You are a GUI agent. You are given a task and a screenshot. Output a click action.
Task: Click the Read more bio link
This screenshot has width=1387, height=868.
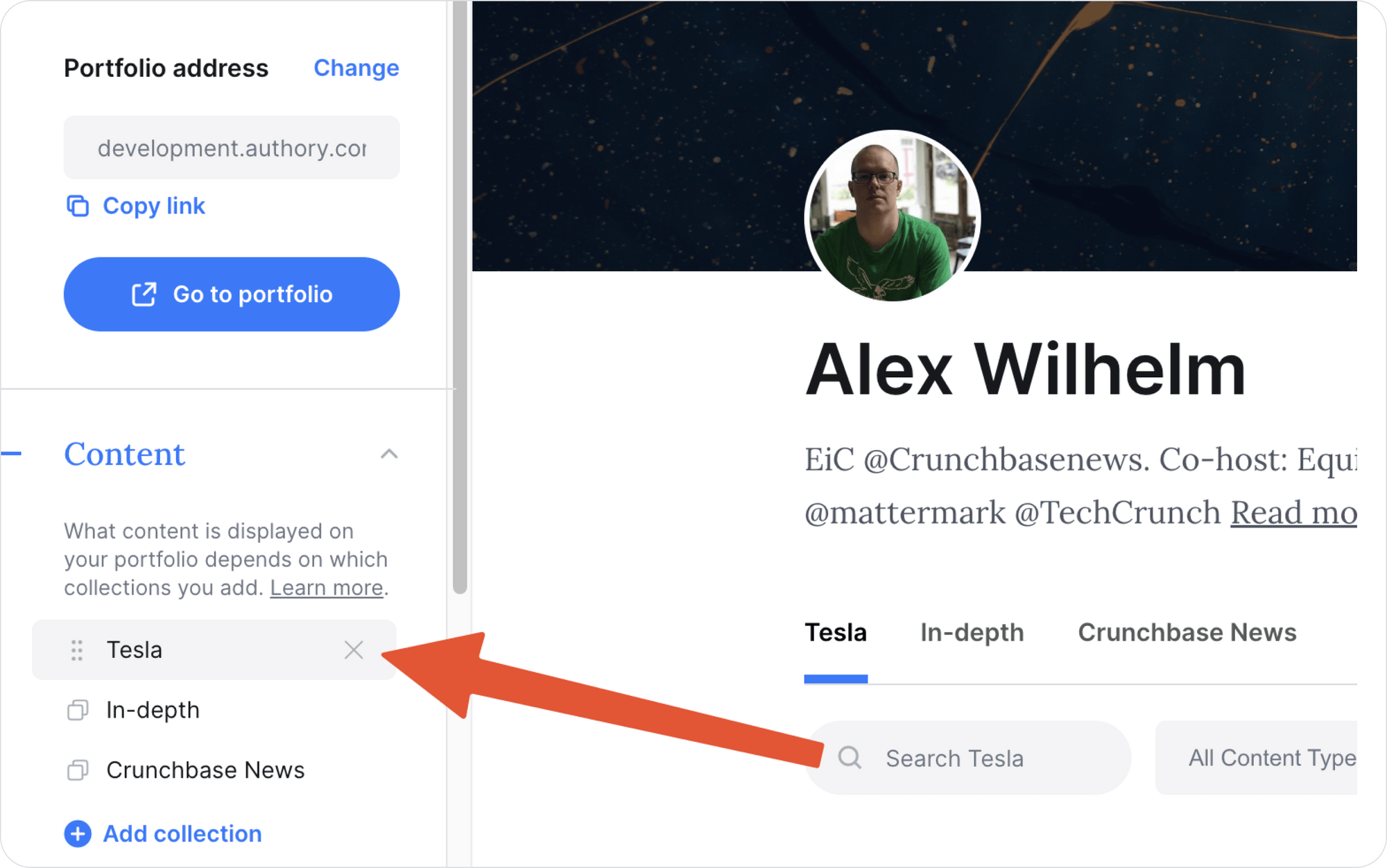click(1293, 513)
